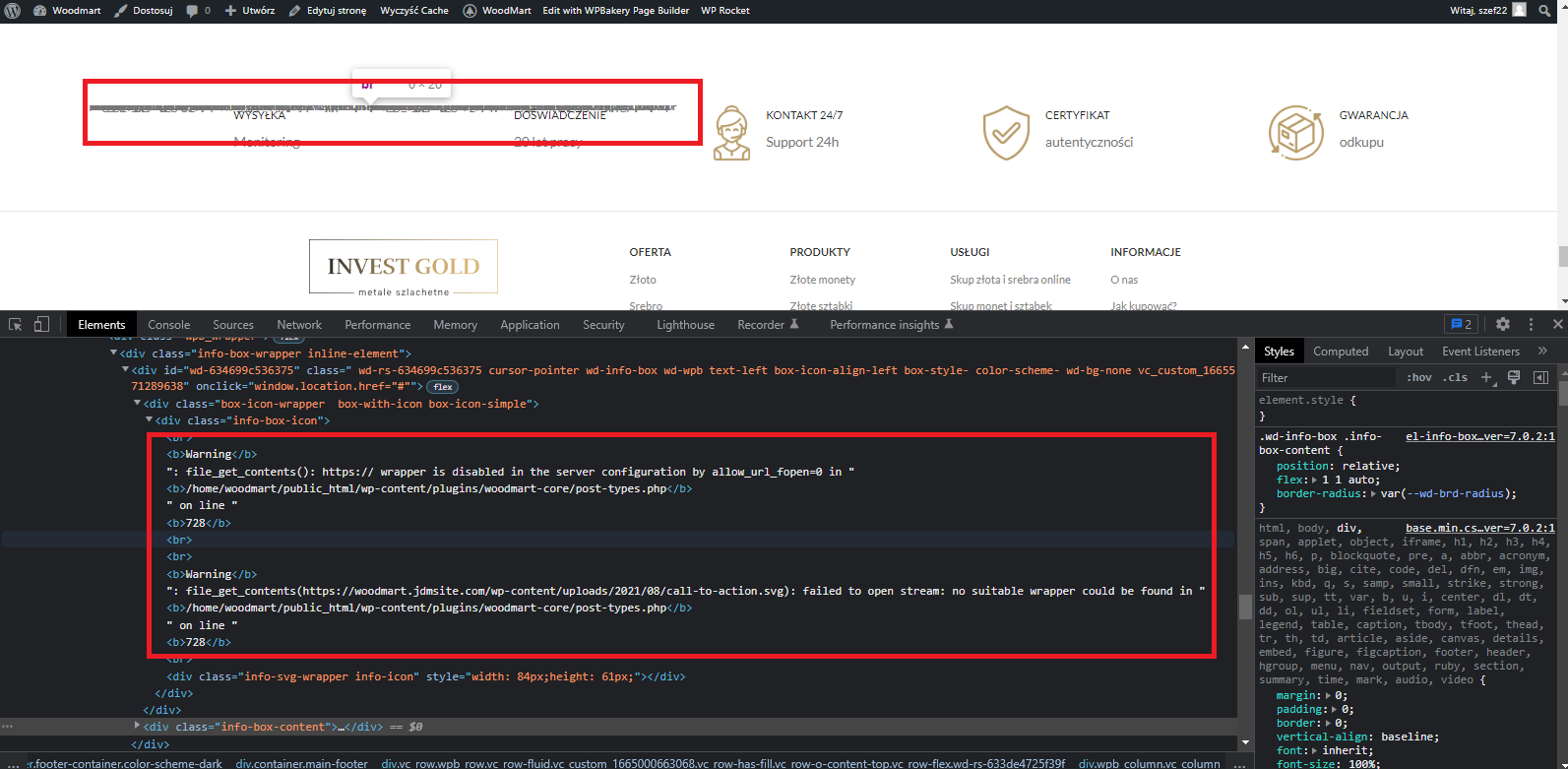
Task: Close the DevTools panel
Action: coord(1557,324)
